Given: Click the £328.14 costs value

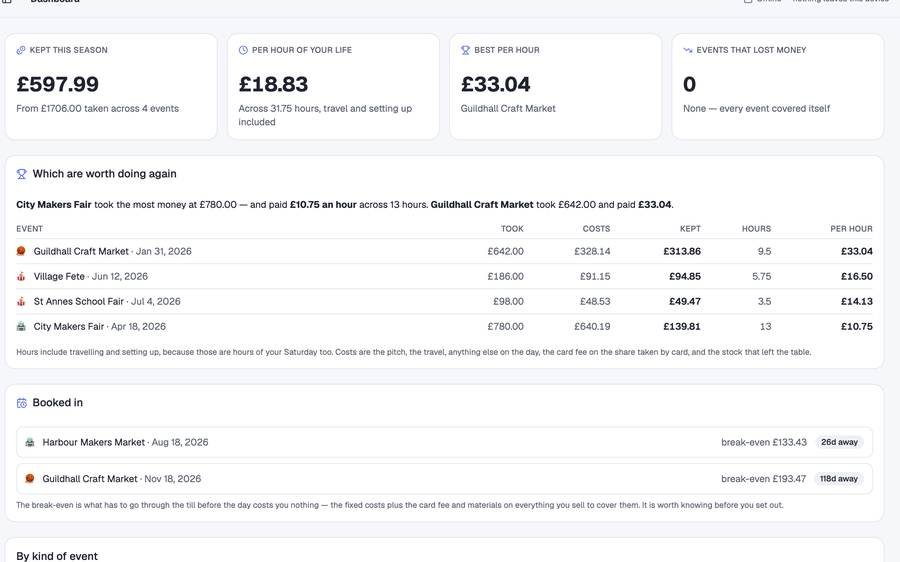Looking at the screenshot, I should coord(592,251).
